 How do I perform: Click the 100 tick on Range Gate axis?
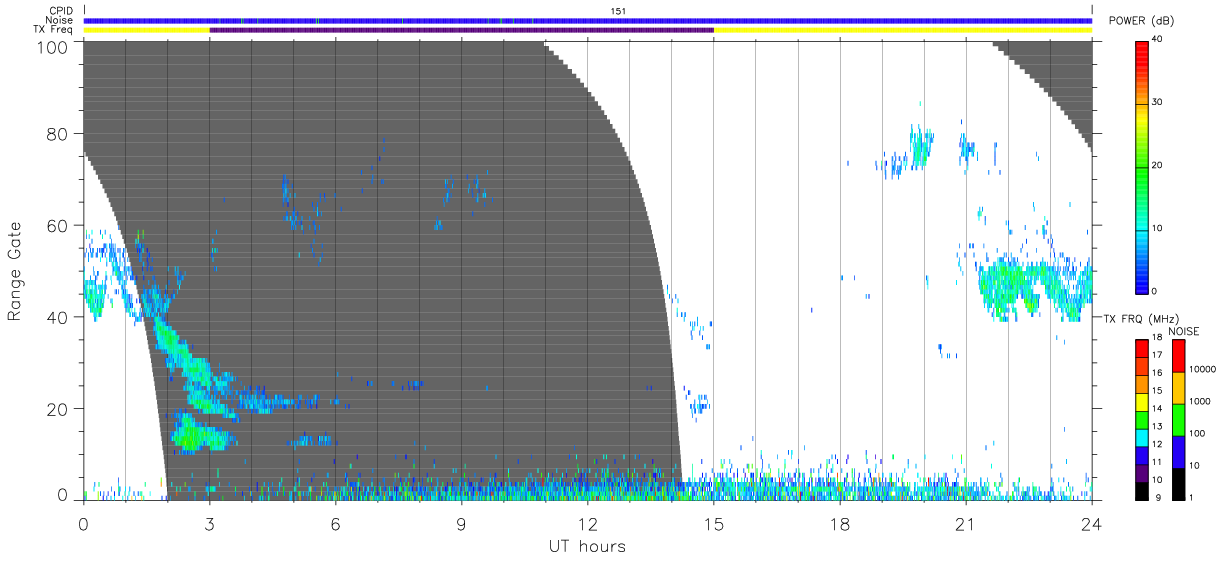coord(51,46)
